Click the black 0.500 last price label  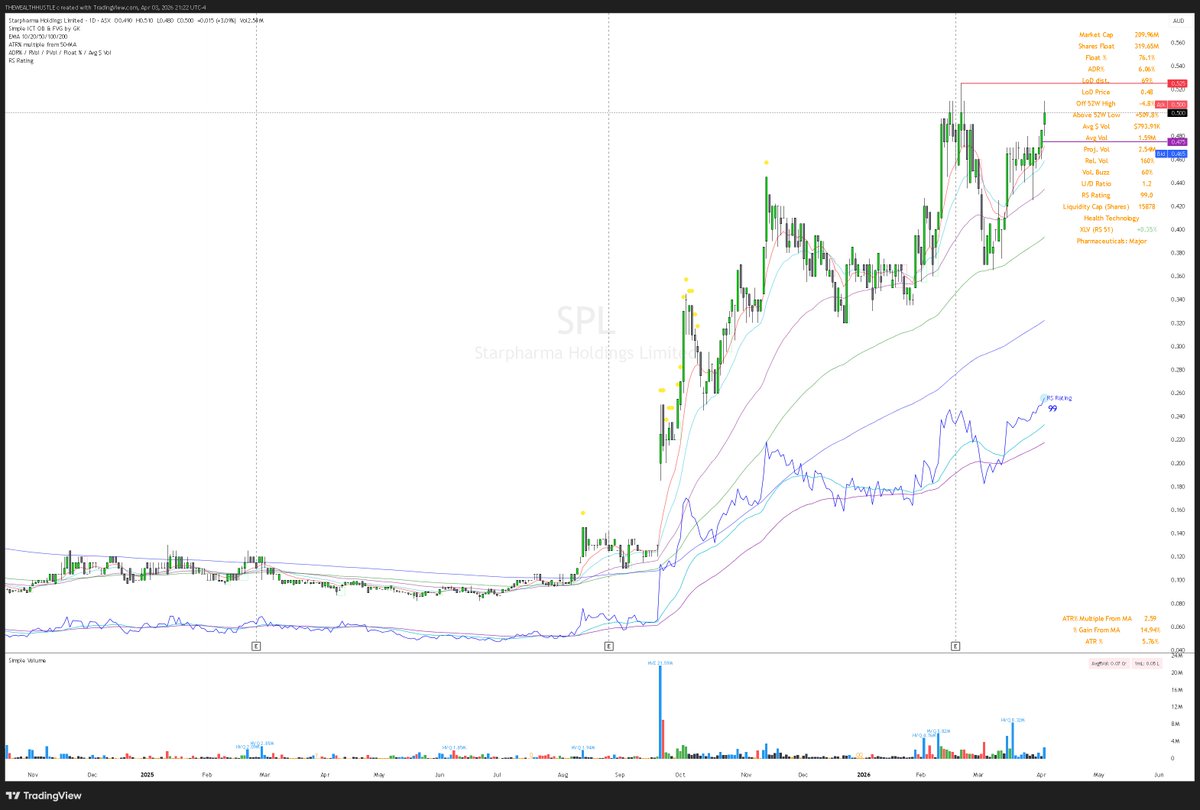coord(1176,113)
